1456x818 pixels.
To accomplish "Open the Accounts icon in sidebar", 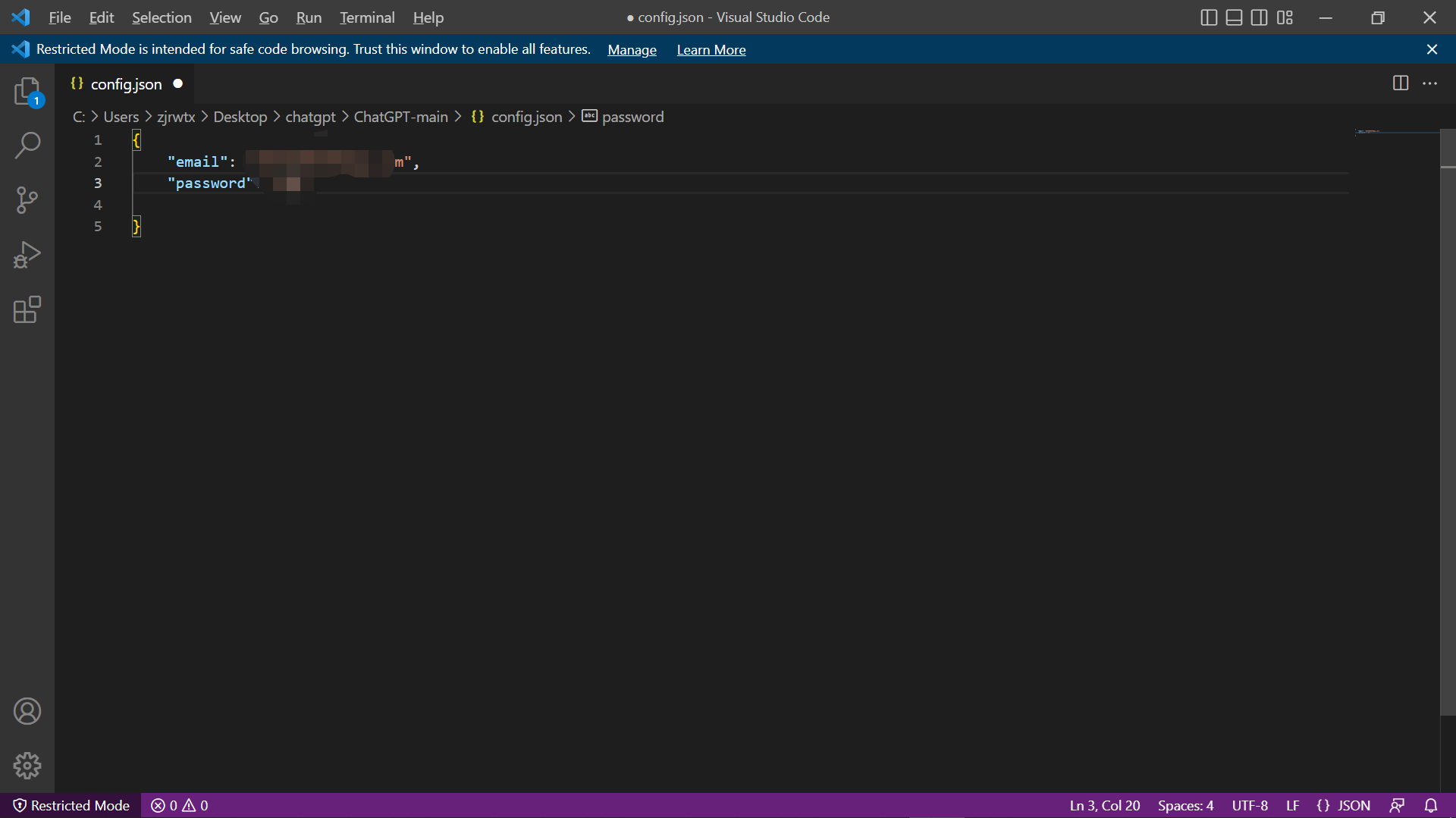I will pos(27,711).
